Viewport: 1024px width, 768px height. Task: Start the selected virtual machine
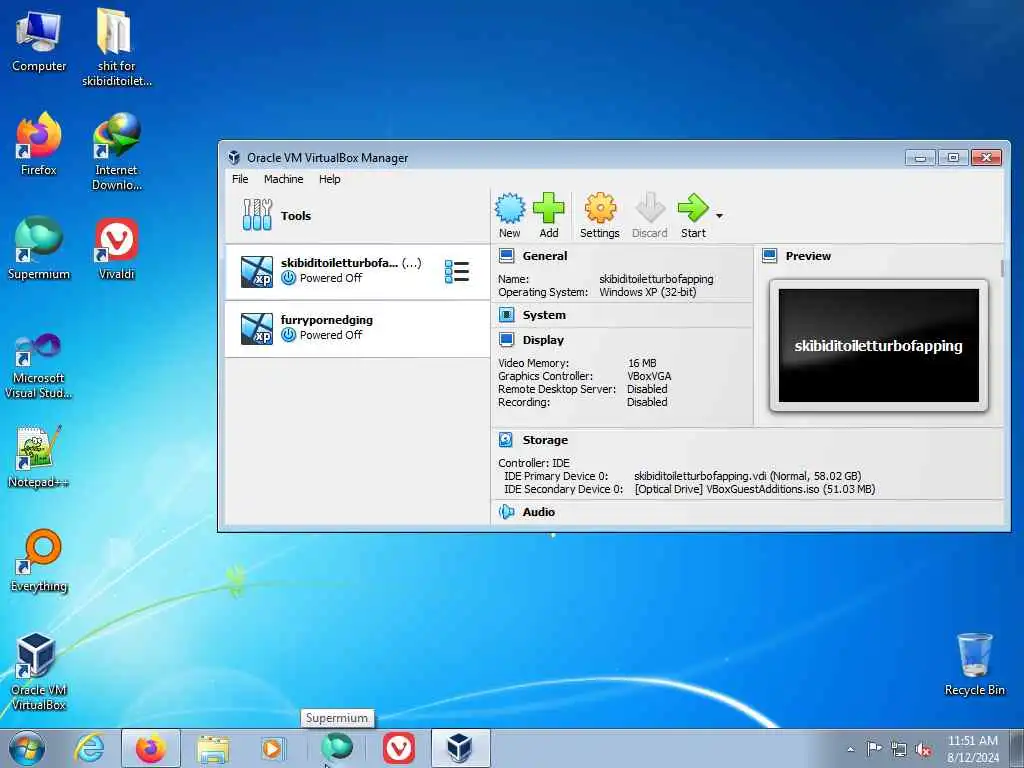693,216
